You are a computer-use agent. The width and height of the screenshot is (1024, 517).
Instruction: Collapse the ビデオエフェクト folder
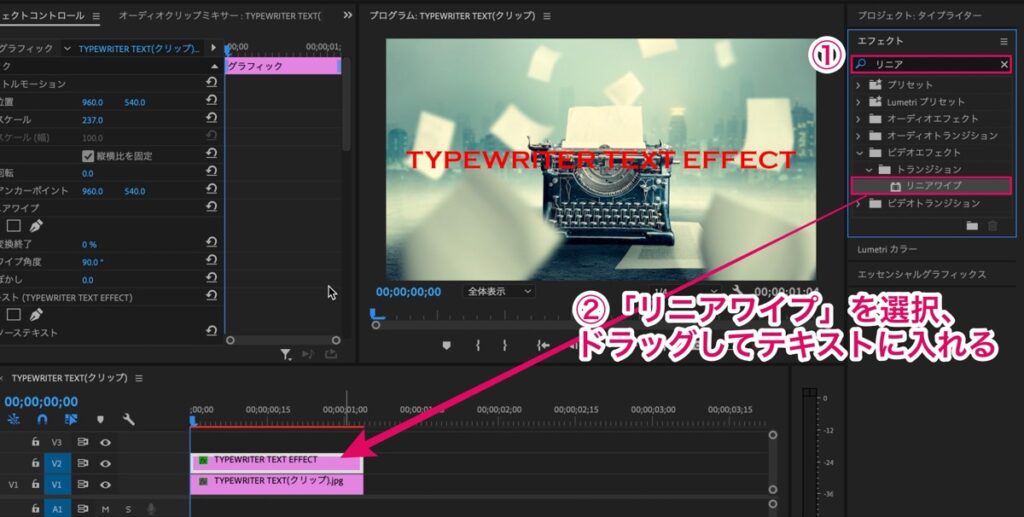click(x=859, y=153)
